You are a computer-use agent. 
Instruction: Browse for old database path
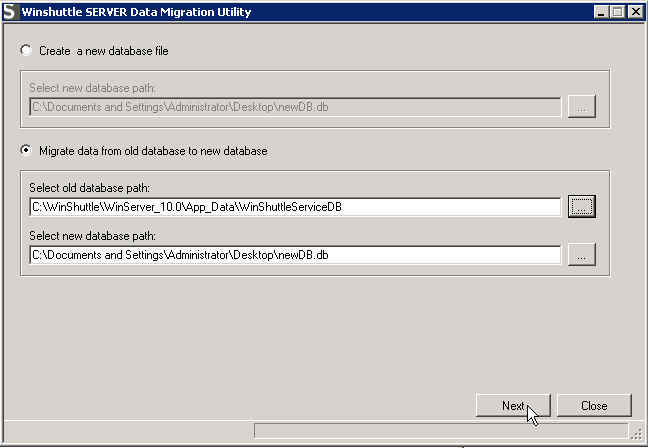coord(581,206)
